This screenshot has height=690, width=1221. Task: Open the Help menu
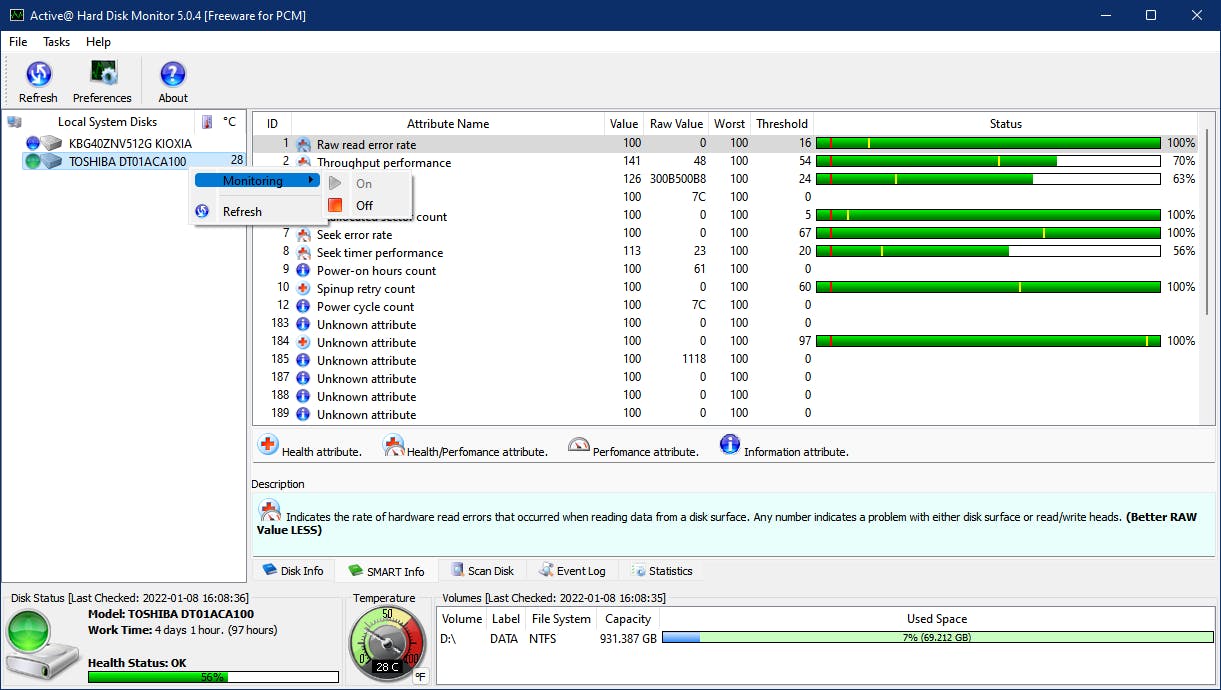point(98,42)
